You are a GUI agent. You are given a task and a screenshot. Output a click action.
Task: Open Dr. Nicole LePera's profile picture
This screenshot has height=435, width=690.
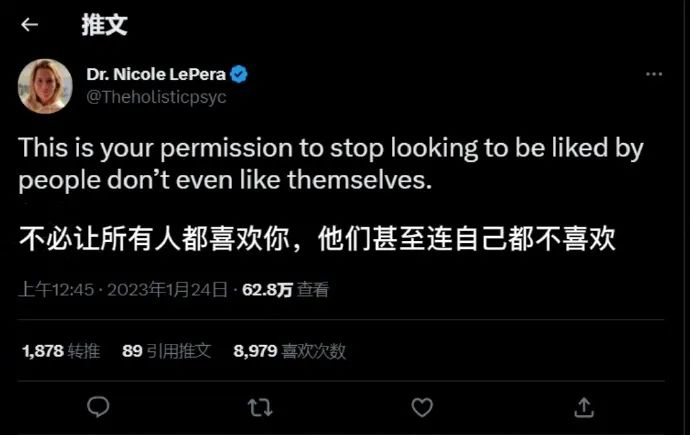pyautogui.click(x=45, y=86)
